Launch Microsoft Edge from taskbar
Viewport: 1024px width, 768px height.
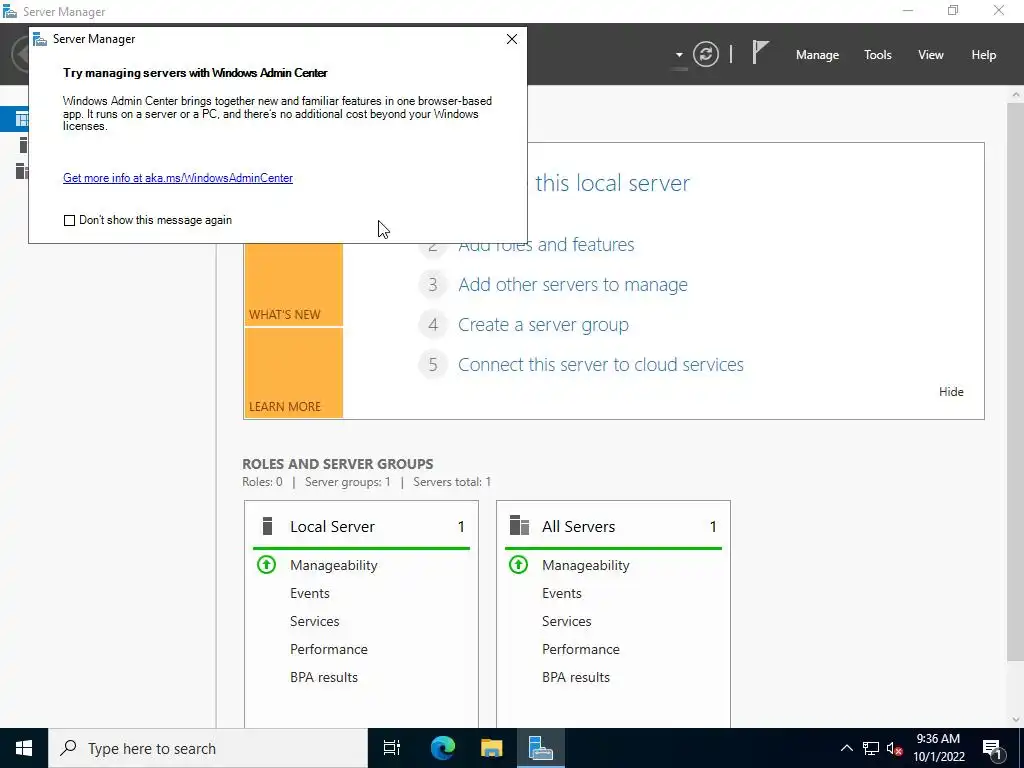click(442, 748)
